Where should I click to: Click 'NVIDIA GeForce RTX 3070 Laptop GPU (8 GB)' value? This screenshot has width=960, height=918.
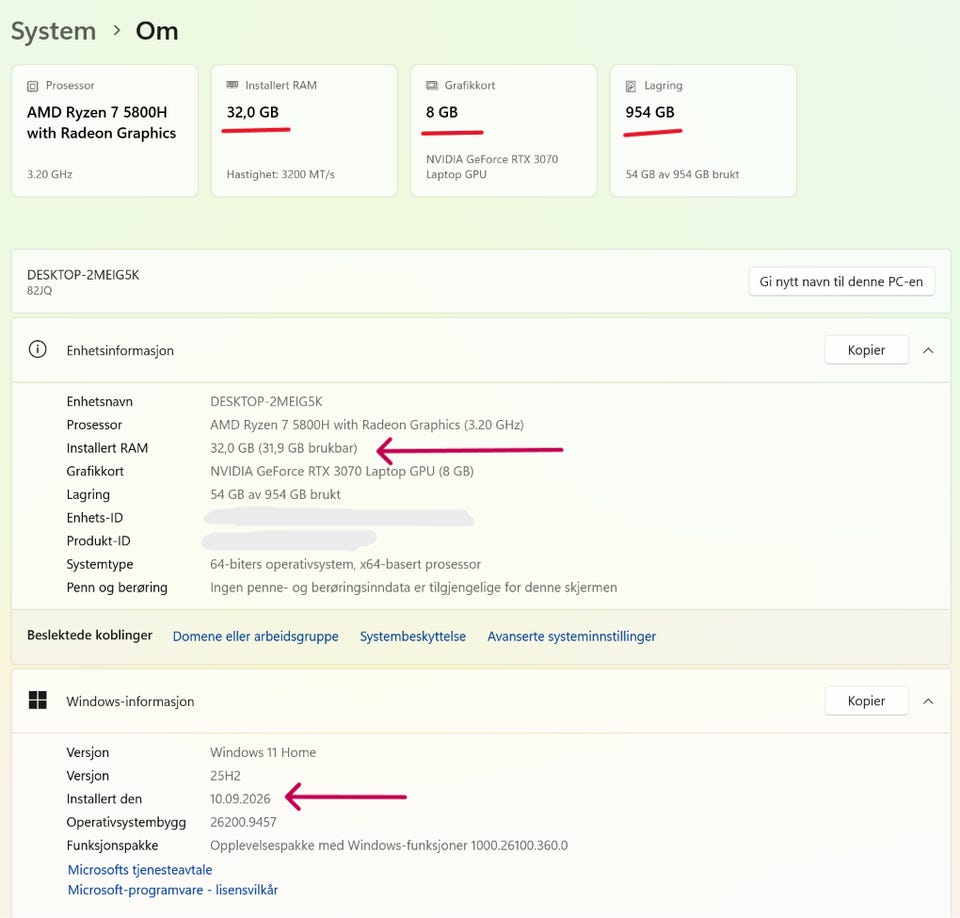(342, 472)
